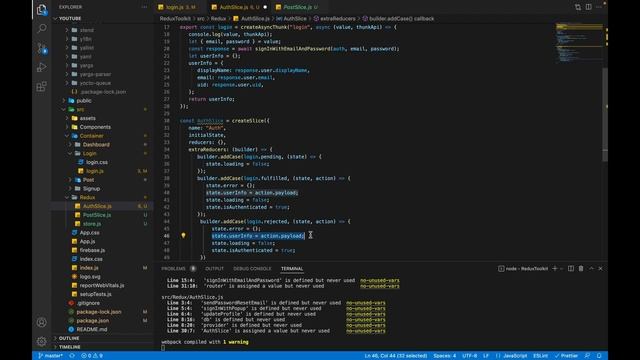Change UTF-8 encoding in status bar
The width and height of the screenshot is (640, 360).
pos(469,356)
